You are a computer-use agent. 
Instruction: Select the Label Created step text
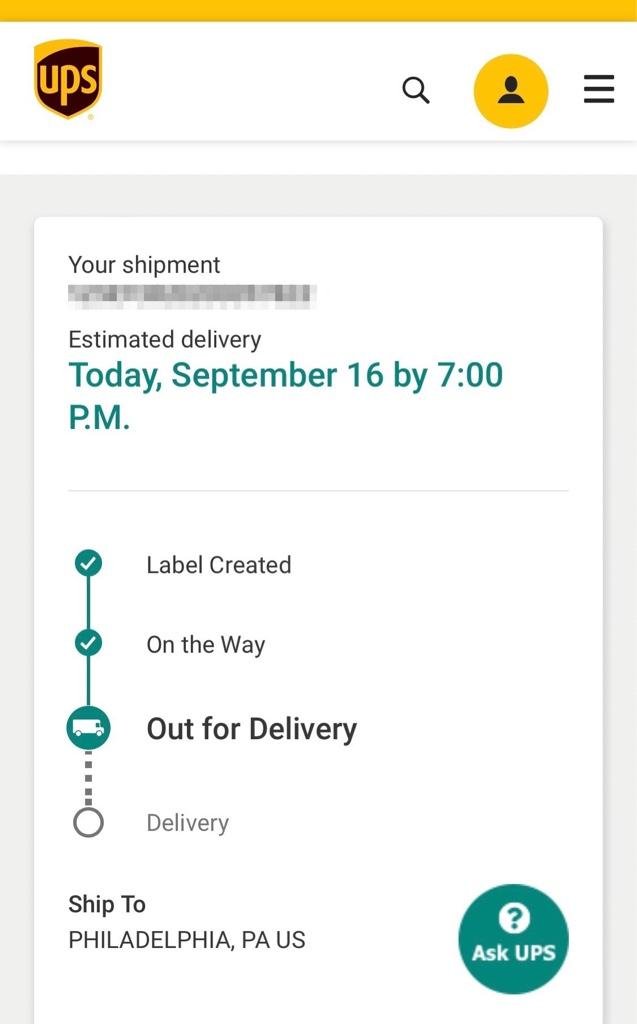pos(219,565)
